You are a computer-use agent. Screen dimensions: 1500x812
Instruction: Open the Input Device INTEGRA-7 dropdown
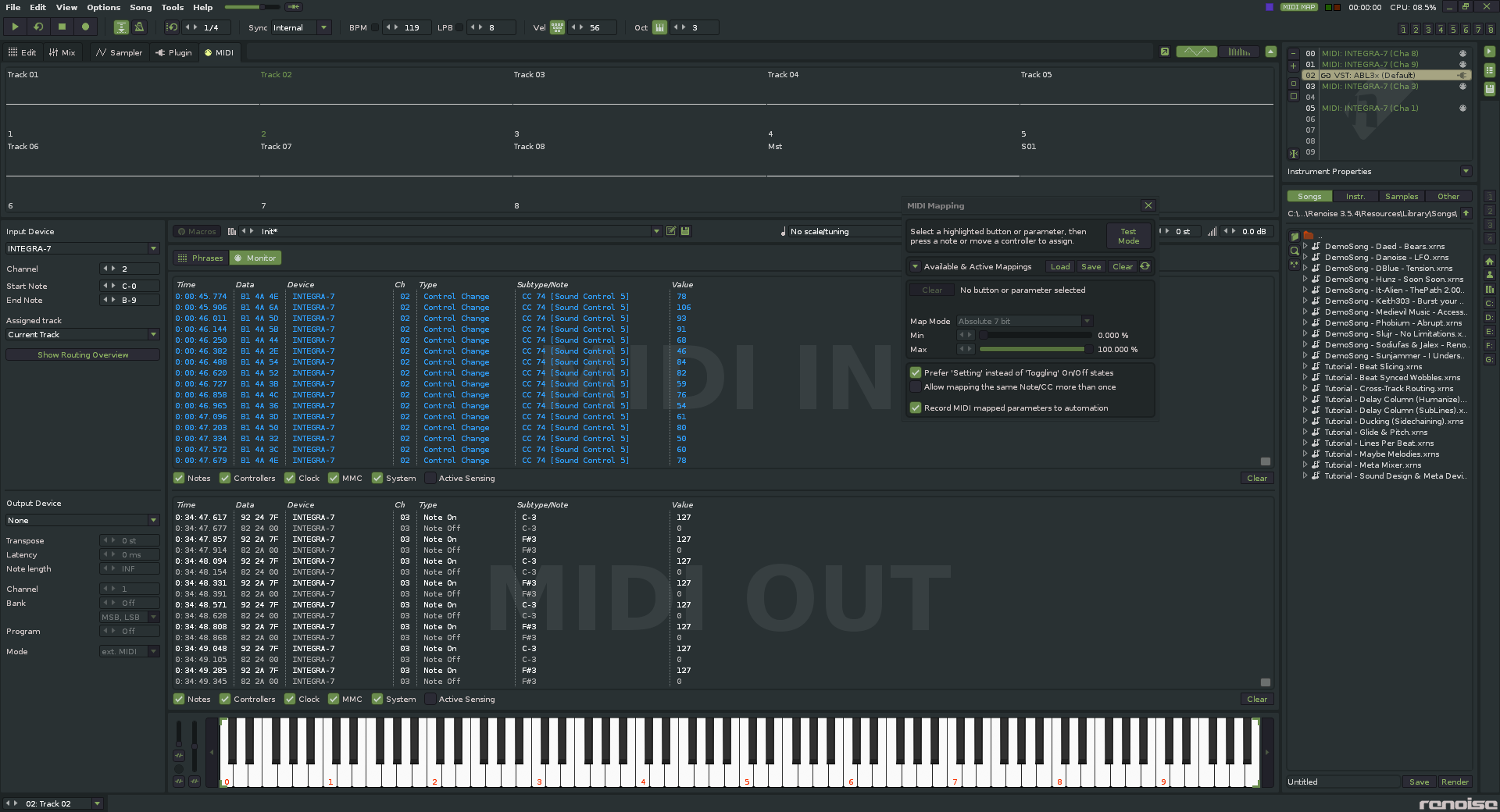[83, 248]
